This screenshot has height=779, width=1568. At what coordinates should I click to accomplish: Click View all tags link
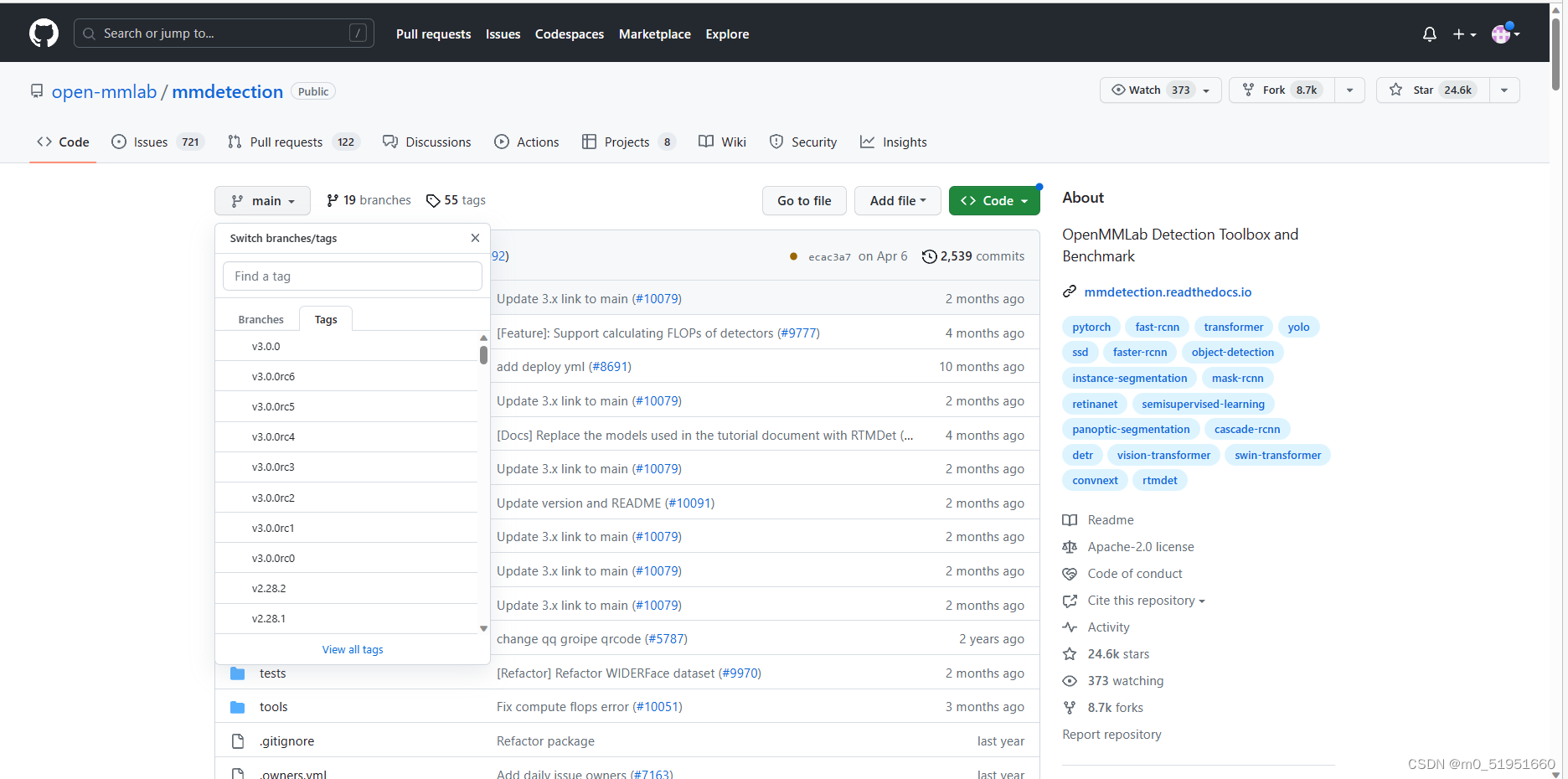pyautogui.click(x=353, y=650)
